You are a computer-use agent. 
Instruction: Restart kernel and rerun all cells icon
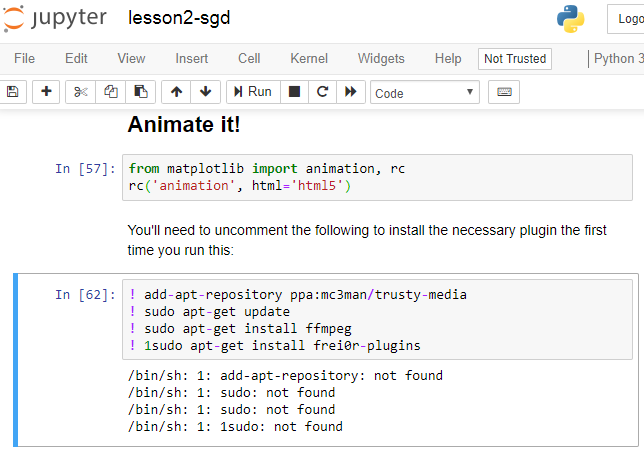coord(350,92)
